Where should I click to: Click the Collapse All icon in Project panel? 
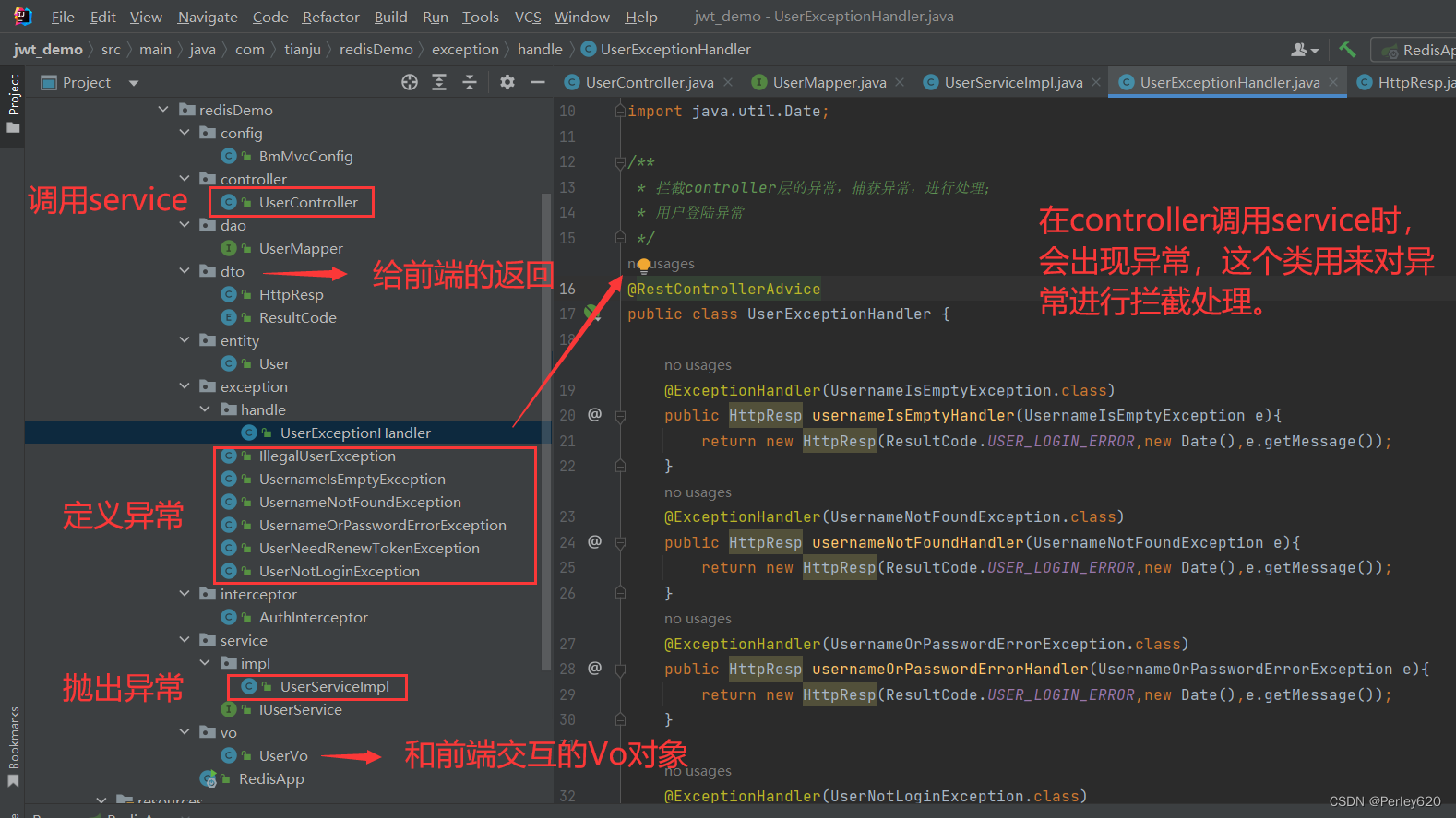coord(470,82)
